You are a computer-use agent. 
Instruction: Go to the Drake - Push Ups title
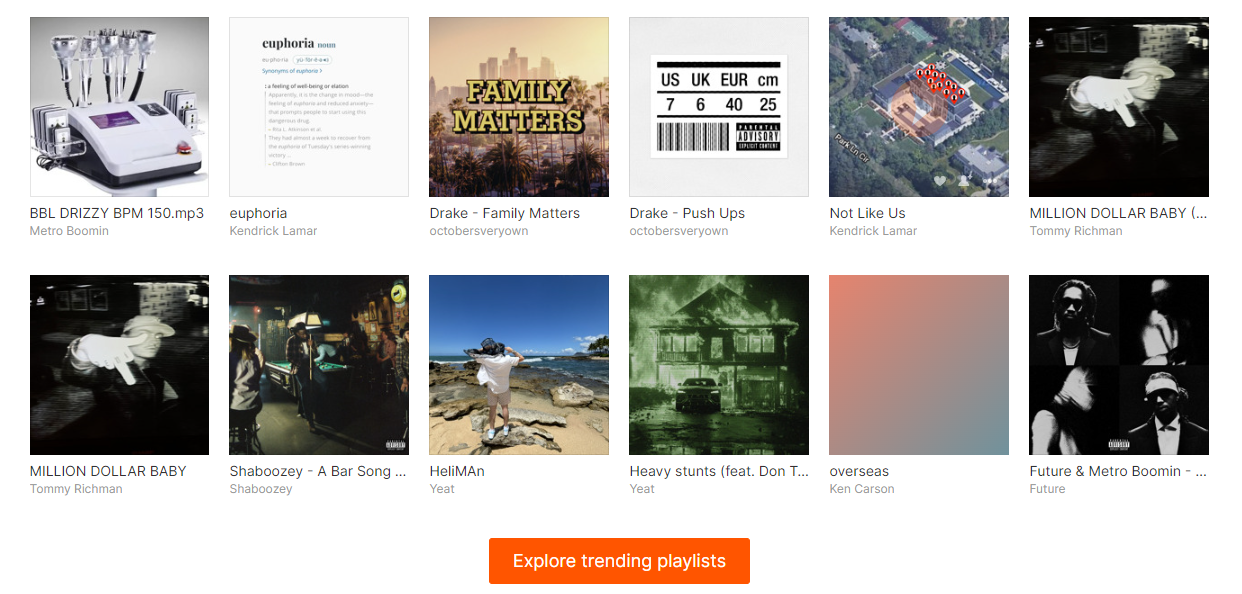[687, 213]
